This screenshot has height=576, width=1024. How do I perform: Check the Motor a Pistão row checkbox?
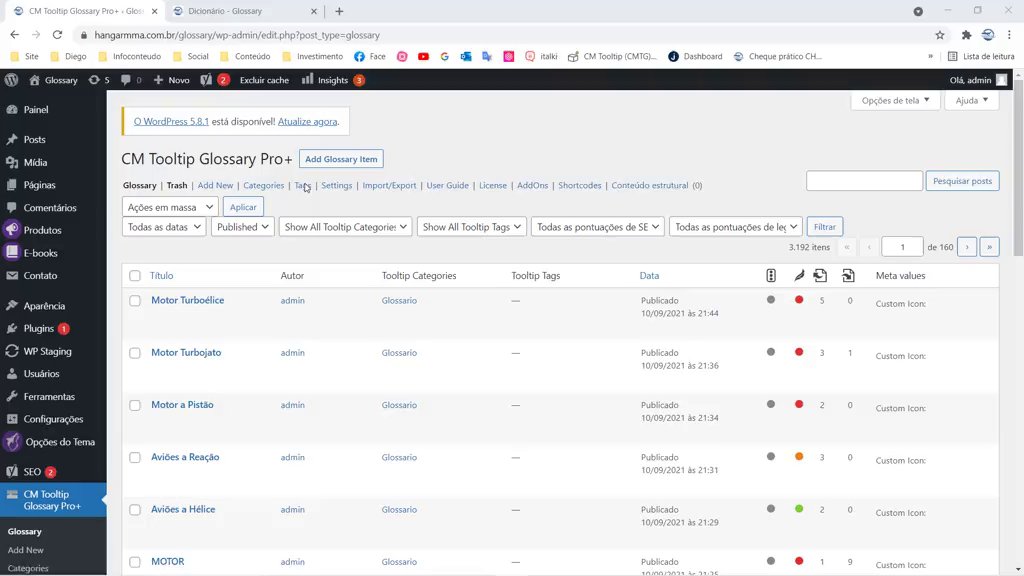135,406
